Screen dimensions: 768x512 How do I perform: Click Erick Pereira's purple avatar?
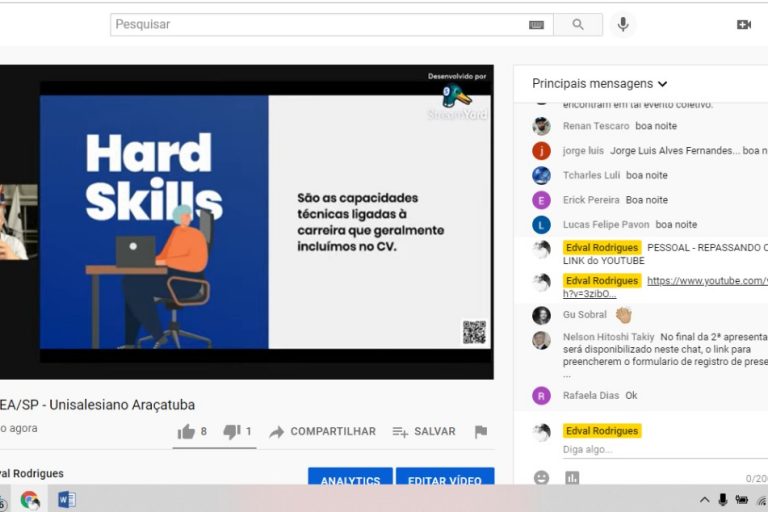click(x=541, y=200)
